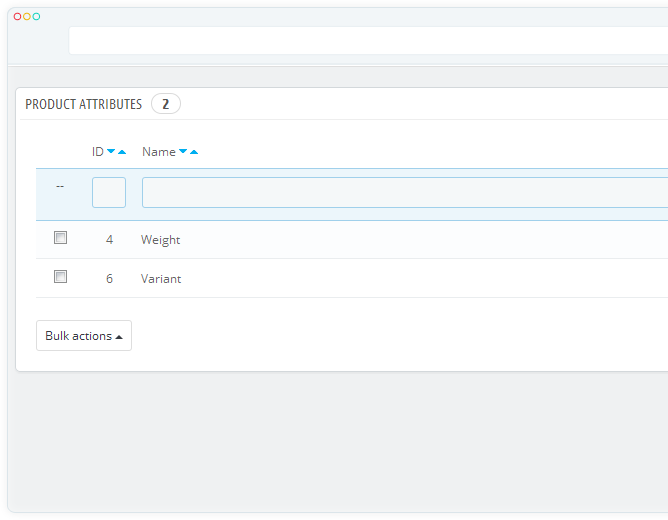Click the Name column header
Screen dimensions: 668x520
(x=159, y=152)
